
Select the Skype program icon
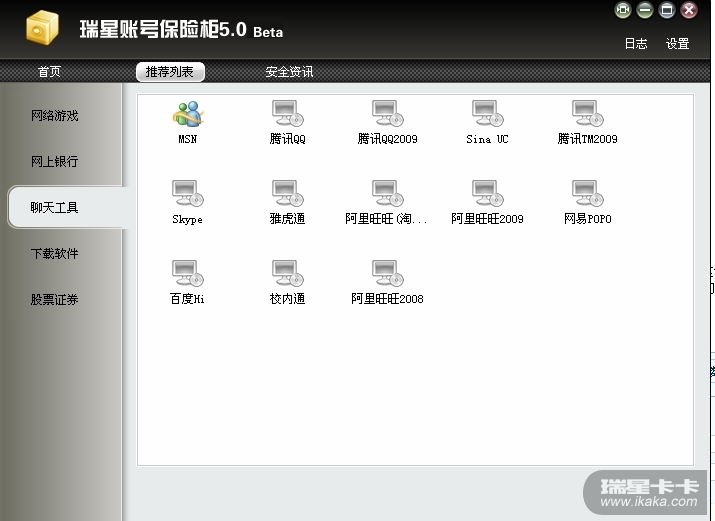click(x=188, y=193)
